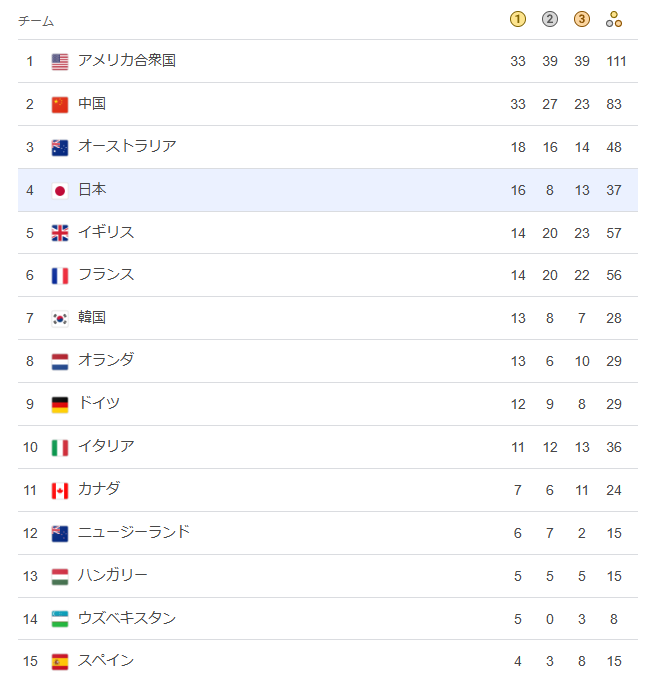650x677 pixels.
Task: Click the gold medal column icon
Action: point(517,19)
